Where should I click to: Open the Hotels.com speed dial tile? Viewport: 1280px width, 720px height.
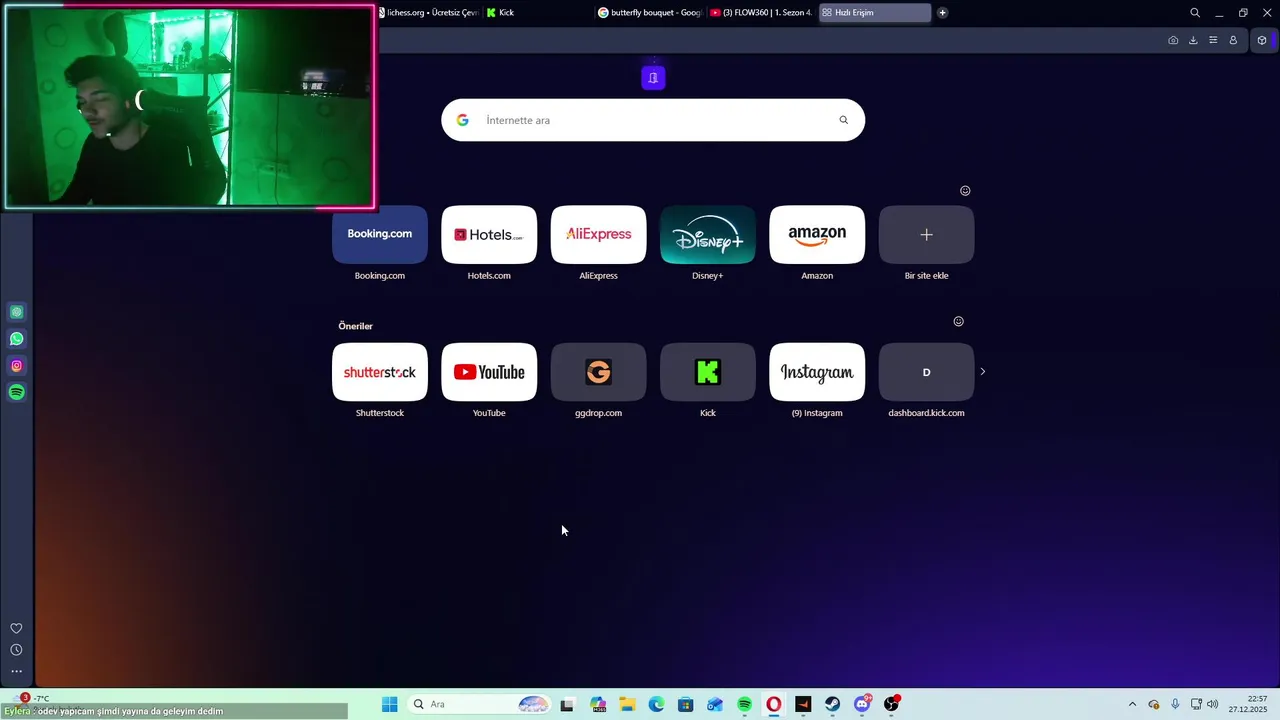(x=489, y=235)
